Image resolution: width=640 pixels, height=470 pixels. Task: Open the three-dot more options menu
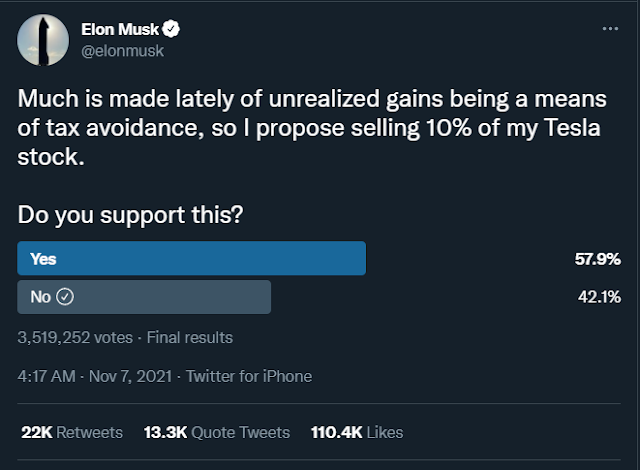[x=610, y=29]
